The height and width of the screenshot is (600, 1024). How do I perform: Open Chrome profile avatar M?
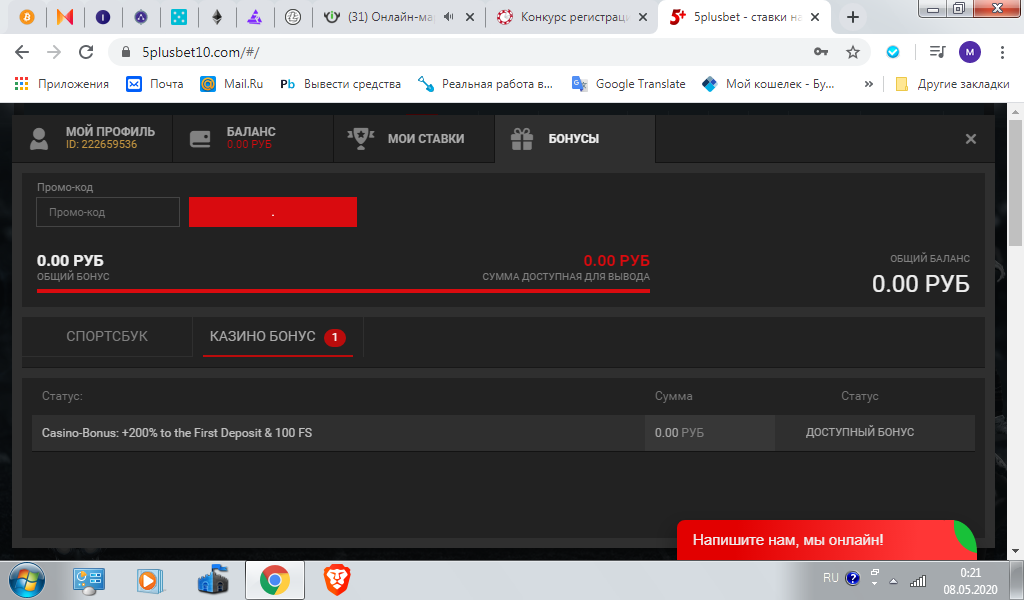(x=970, y=52)
